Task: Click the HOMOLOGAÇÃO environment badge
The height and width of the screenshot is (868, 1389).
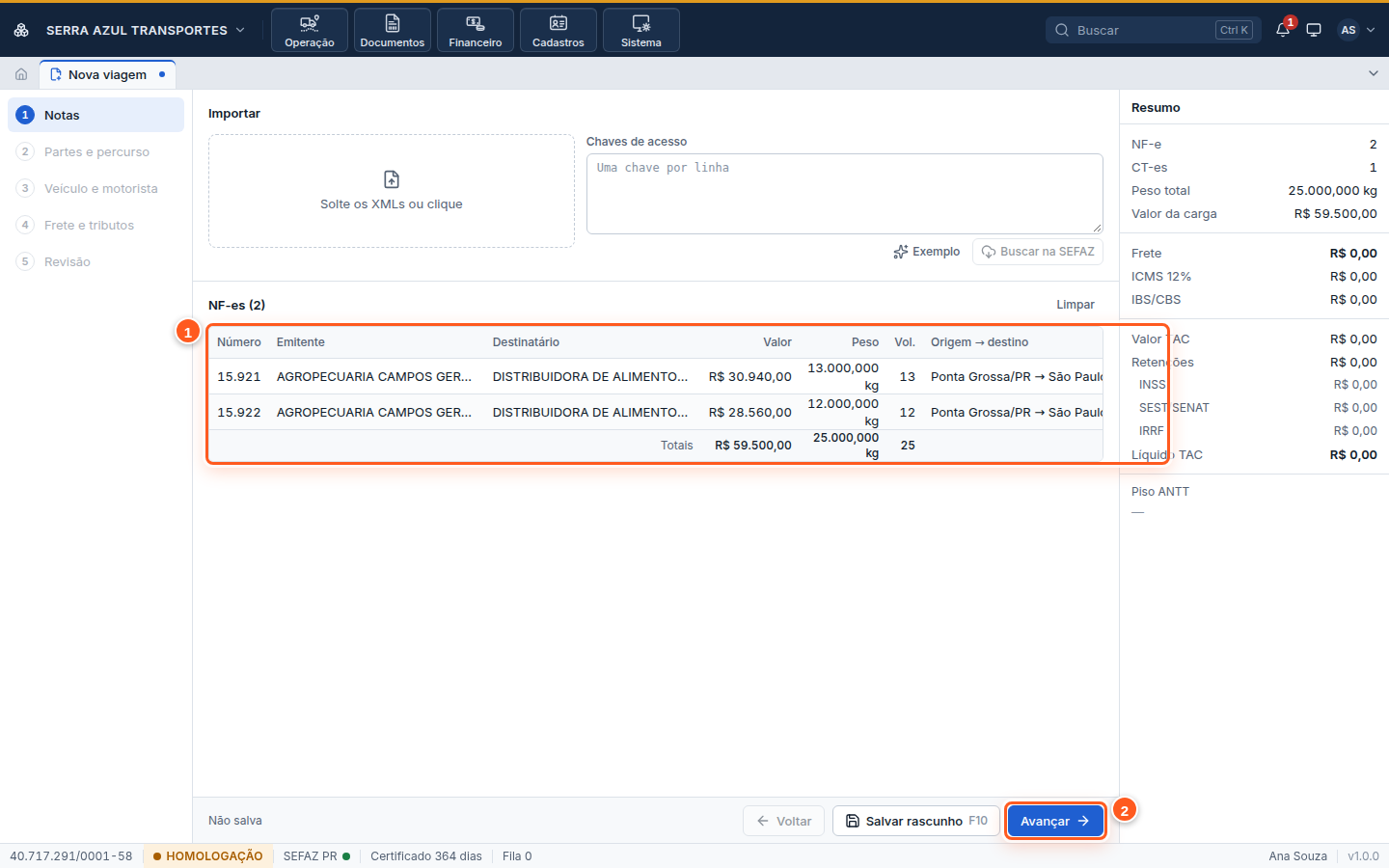Action: click(207, 856)
